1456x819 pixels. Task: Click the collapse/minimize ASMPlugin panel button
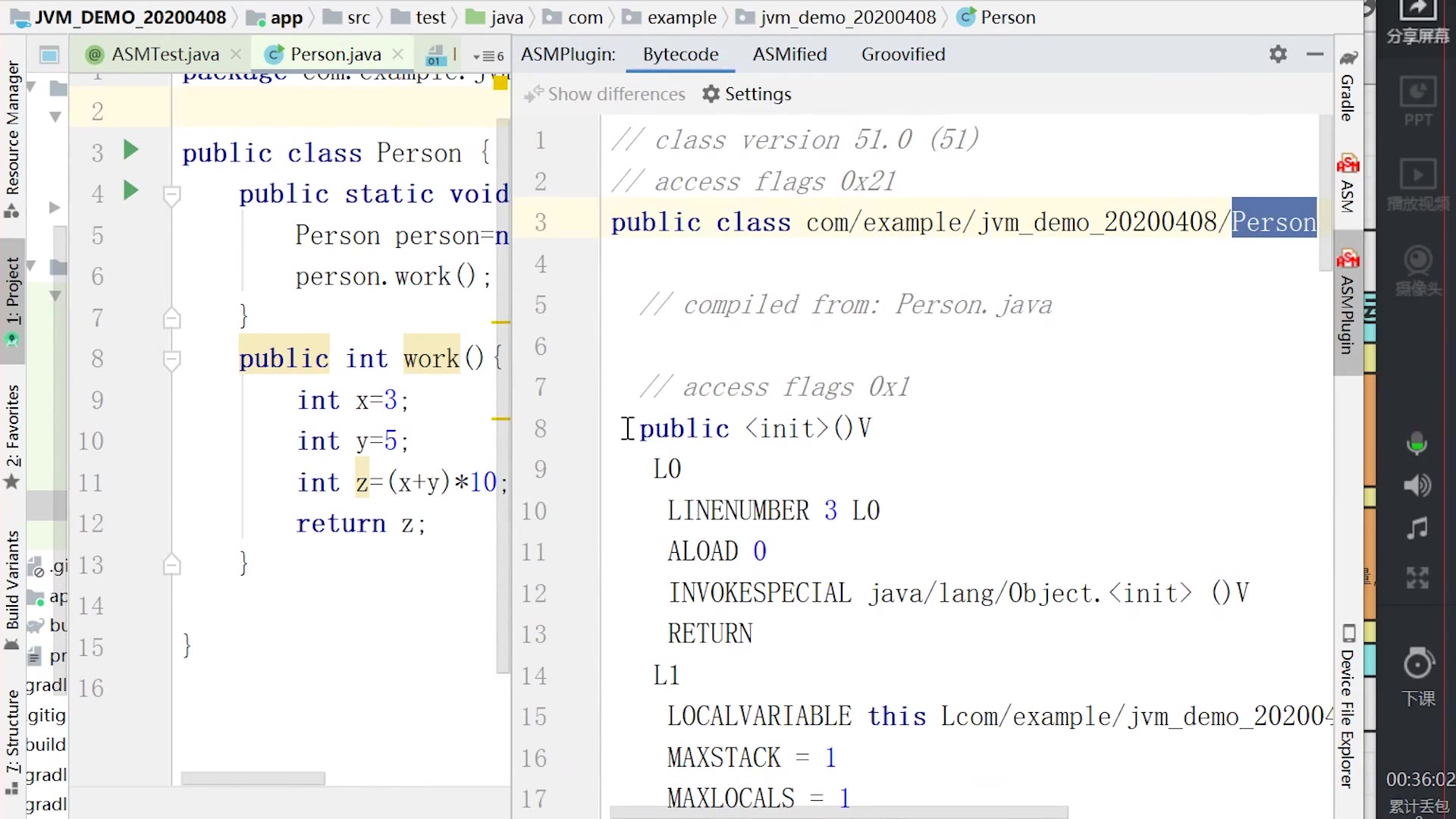click(1315, 54)
